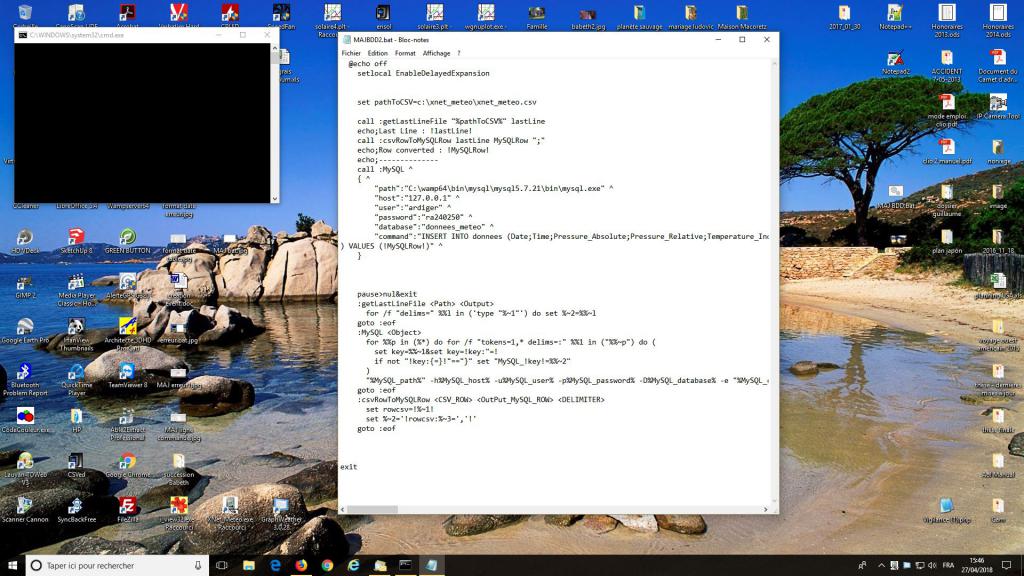Open SketchUp 8 desktop shortcut
Image resolution: width=1024 pixels, height=576 pixels.
tap(76, 241)
